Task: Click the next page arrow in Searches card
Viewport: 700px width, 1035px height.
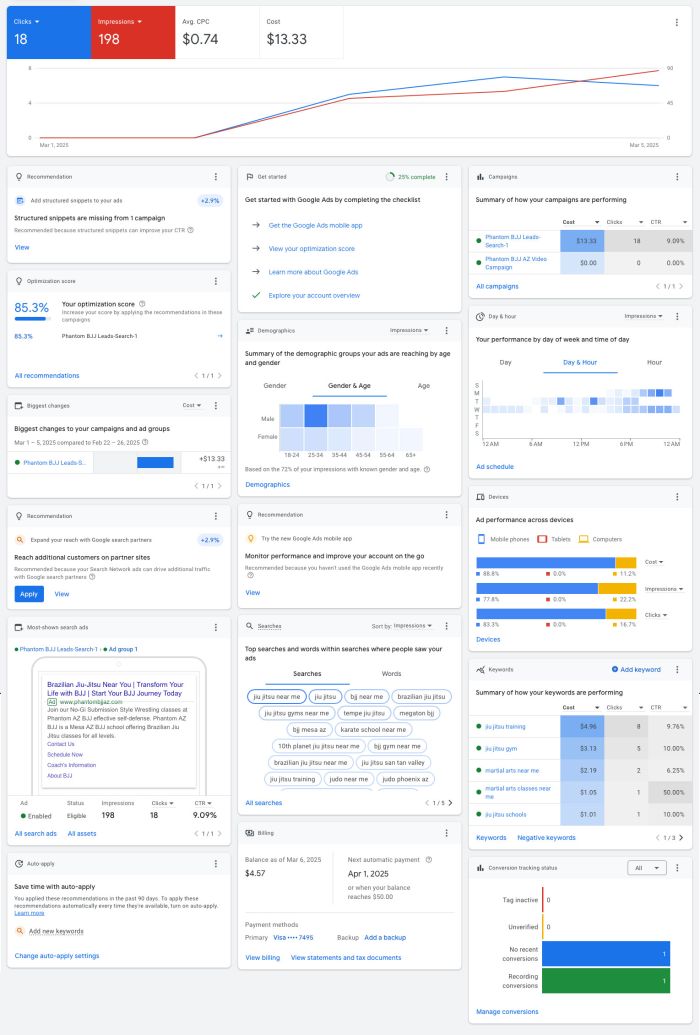Action: (x=450, y=803)
